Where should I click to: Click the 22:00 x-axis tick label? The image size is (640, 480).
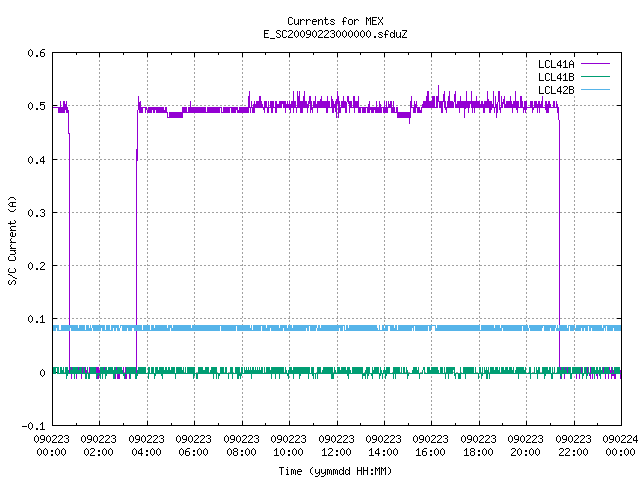pos(573,452)
